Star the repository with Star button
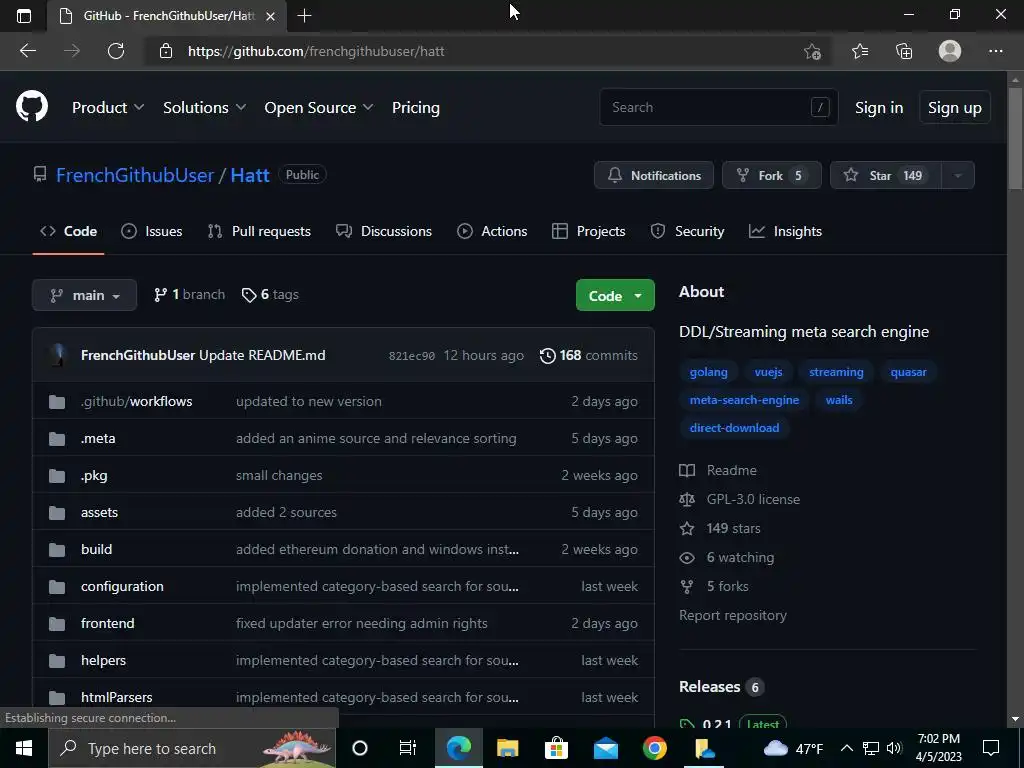The image size is (1024, 768). pos(886,175)
